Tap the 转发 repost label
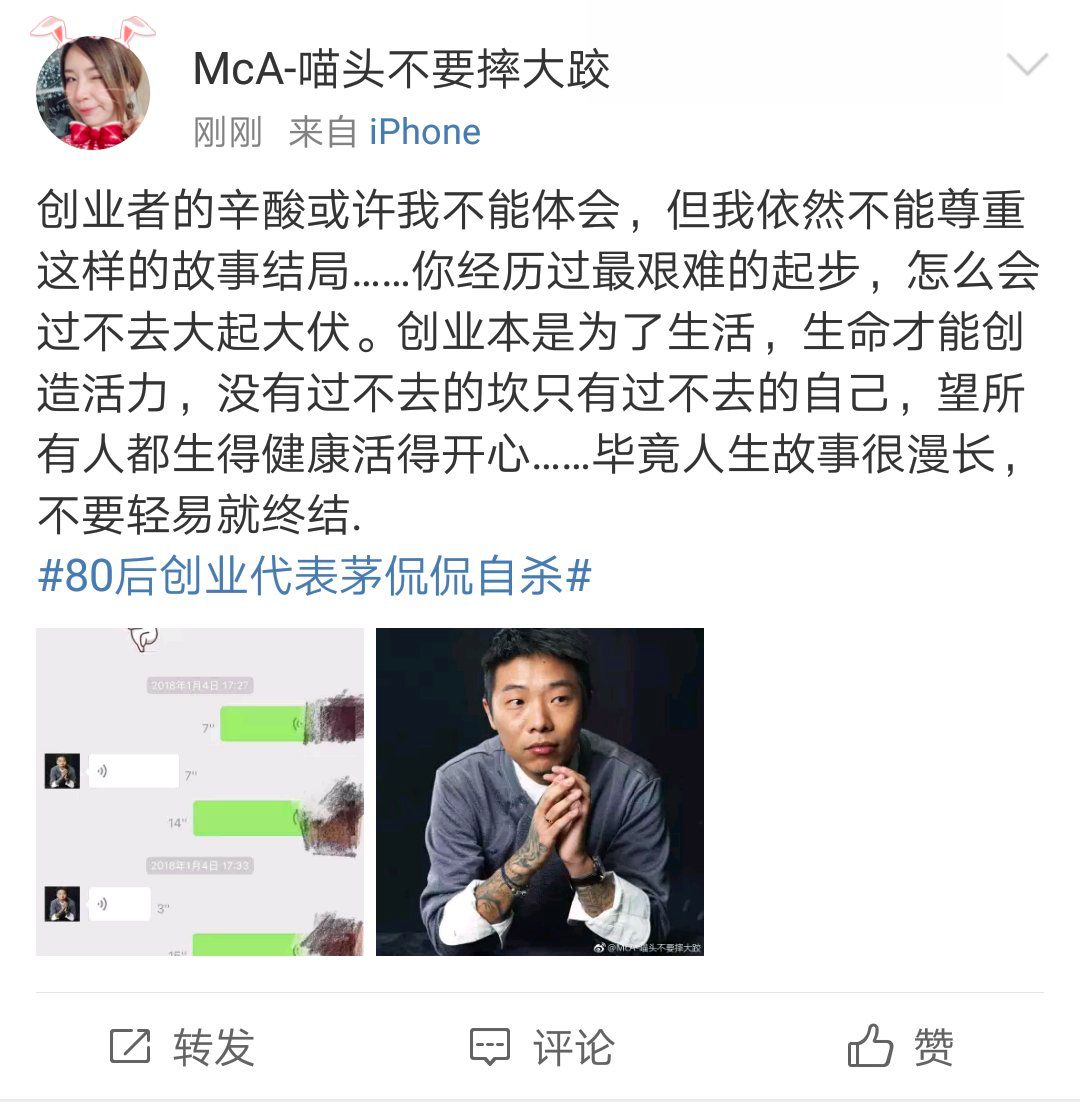The image size is (1080, 1102). (x=214, y=1047)
